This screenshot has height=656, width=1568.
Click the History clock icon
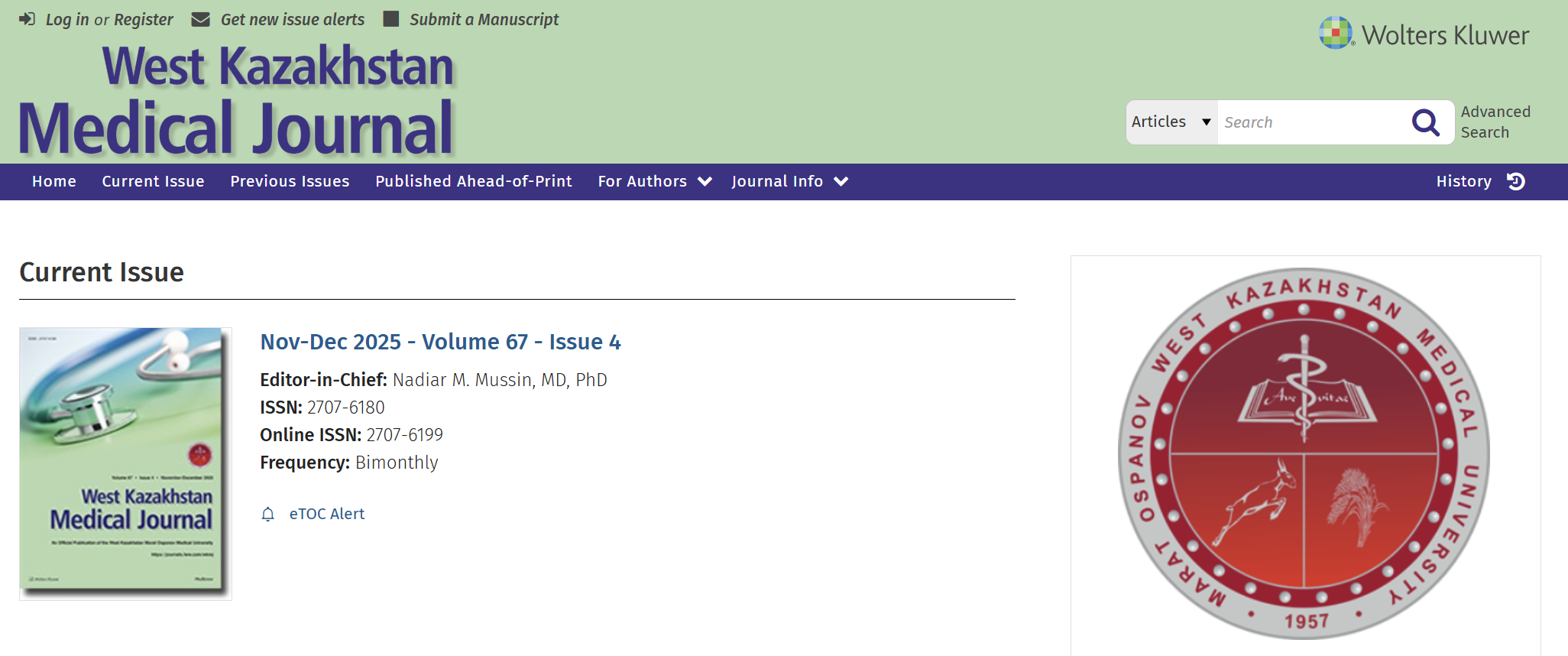point(1516,181)
